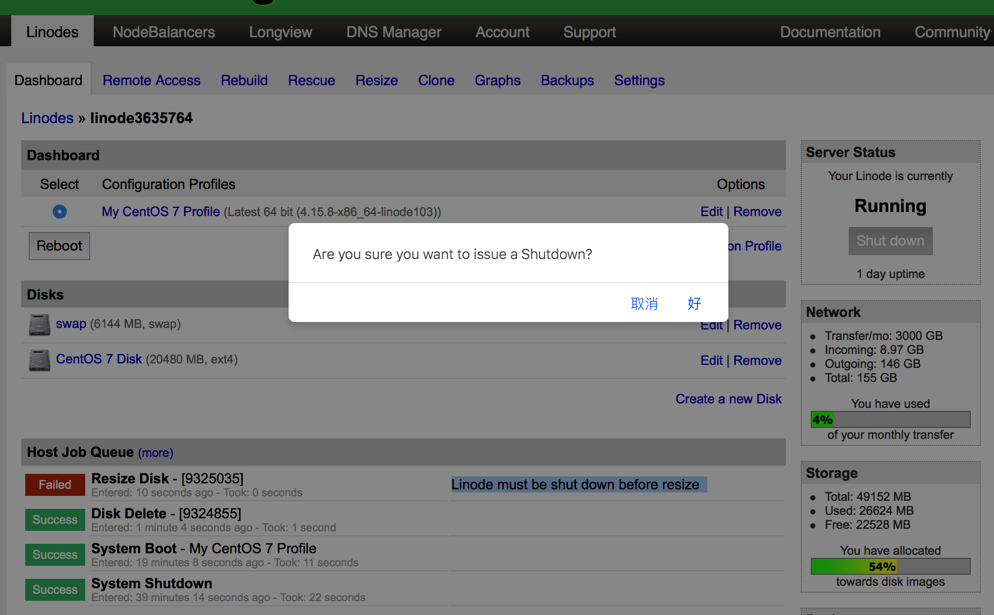Viewport: 994px width, 615px height.
Task: Click the '1 day uptime' text
Action: [890, 274]
